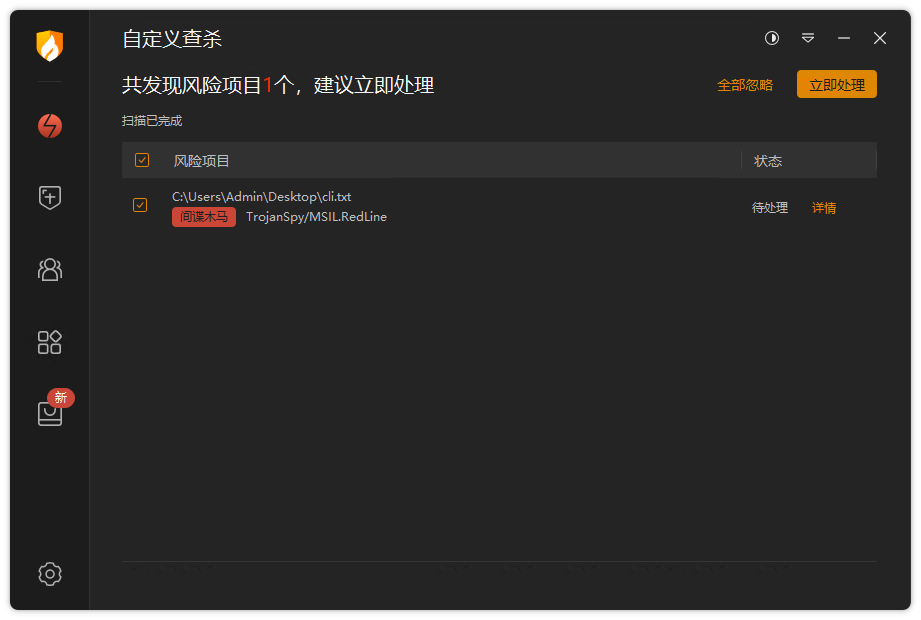The width and height of the screenshot is (921, 620).
Task: Click 全部忽略 to ignore all items
Action: [744, 85]
